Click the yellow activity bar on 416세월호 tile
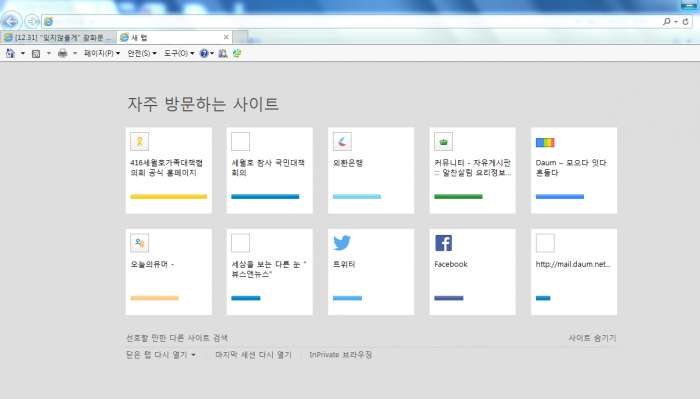Viewport: 700px width, 399px height. click(x=169, y=196)
